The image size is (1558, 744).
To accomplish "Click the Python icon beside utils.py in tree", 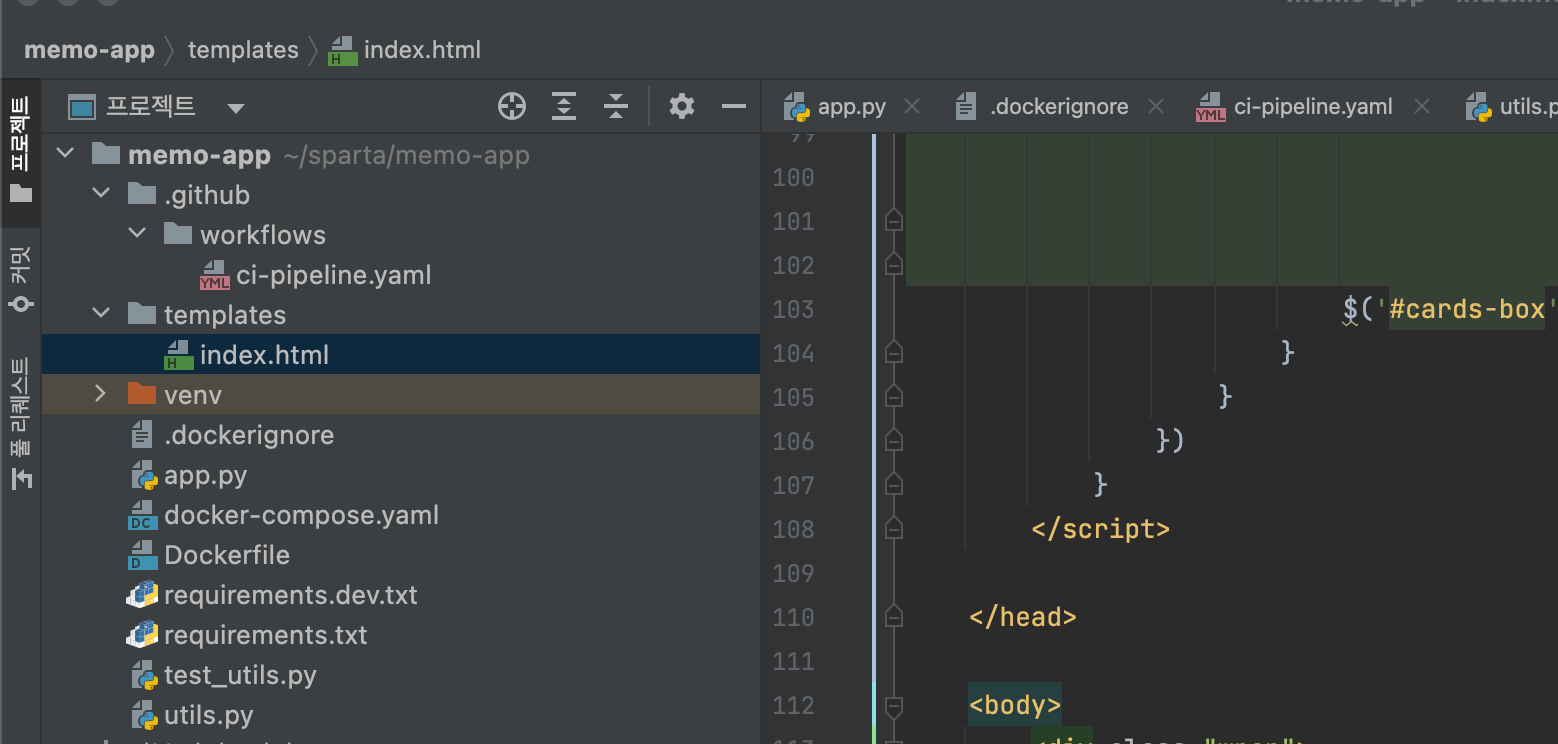I will click(x=145, y=715).
